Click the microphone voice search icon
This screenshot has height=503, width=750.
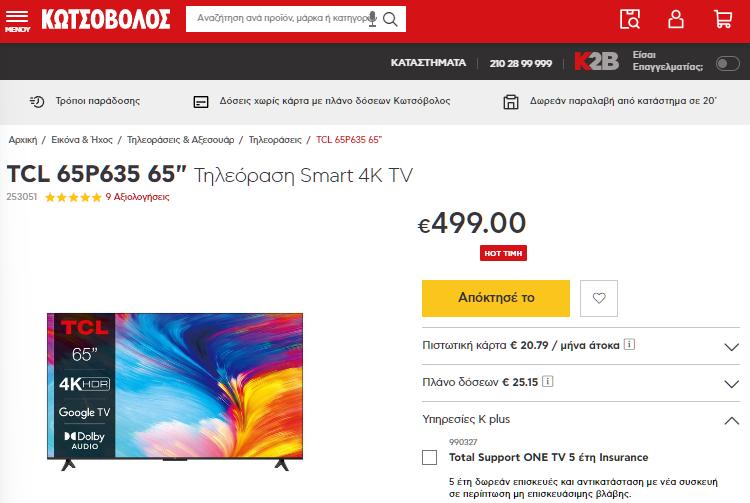click(373, 19)
